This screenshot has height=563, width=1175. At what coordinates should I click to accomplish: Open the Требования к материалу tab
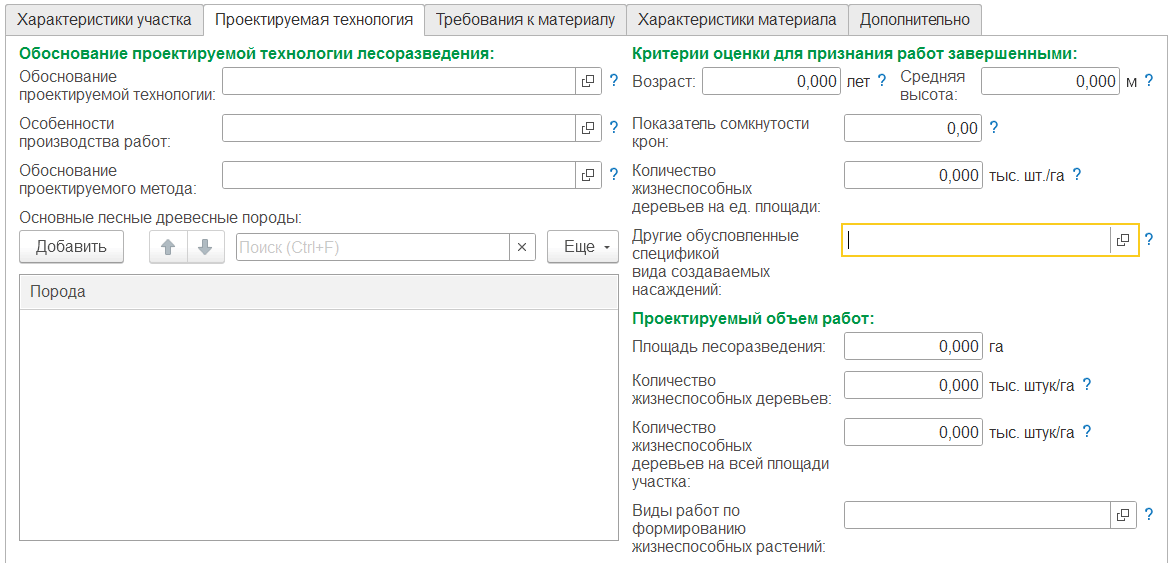coord(525,19)
